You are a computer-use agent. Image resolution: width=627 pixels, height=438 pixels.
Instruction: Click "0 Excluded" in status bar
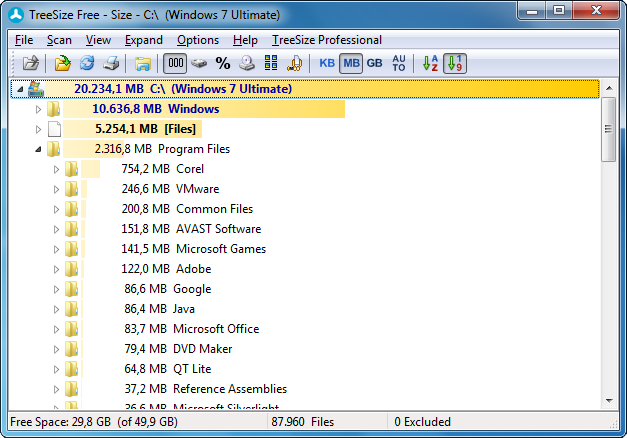coord(422,422)
